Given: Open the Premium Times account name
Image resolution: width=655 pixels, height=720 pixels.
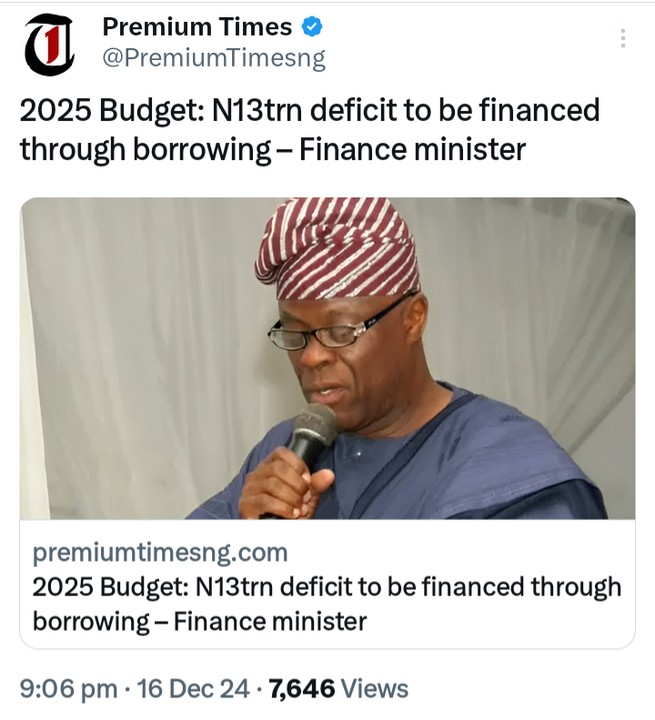Looking at the screenshot, I should click(x=197, y=27).
